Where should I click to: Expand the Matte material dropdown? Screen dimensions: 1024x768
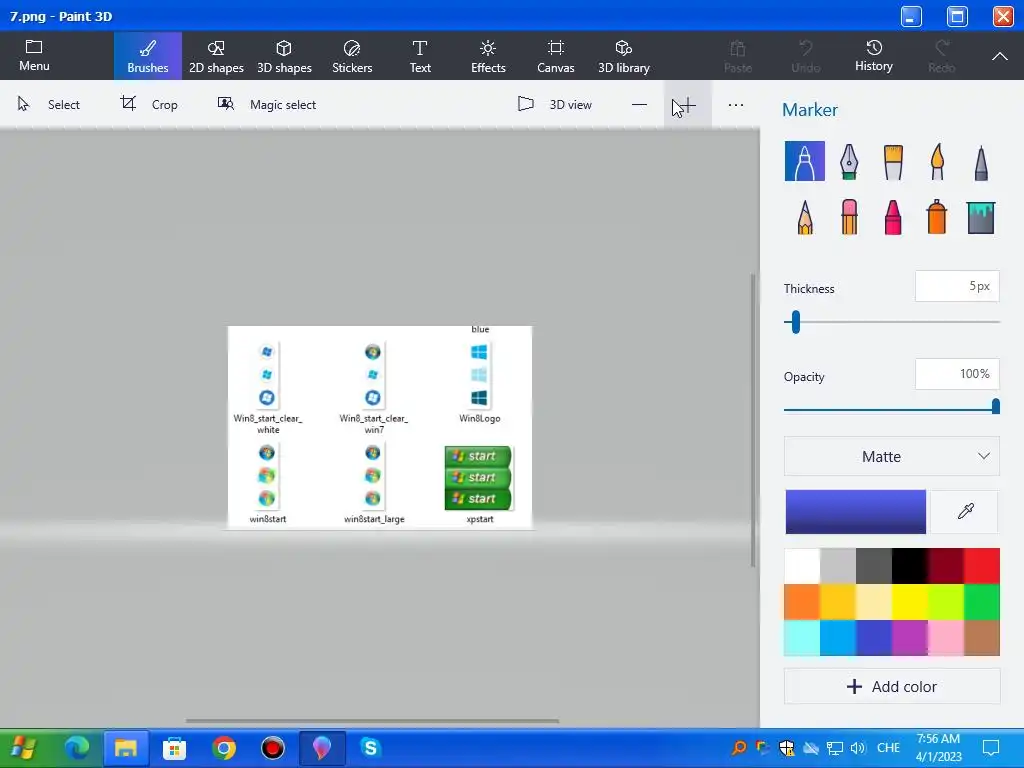point(891,456)
